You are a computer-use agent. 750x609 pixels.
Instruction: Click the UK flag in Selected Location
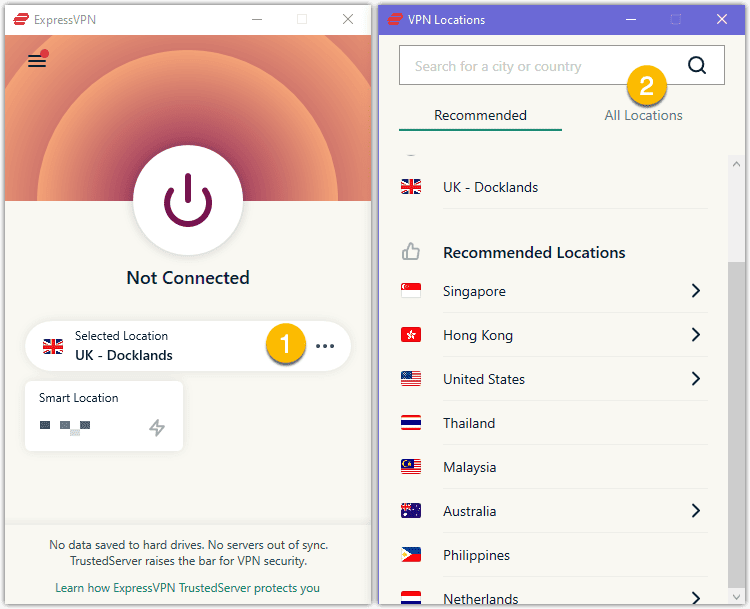(x=53, y=346)
